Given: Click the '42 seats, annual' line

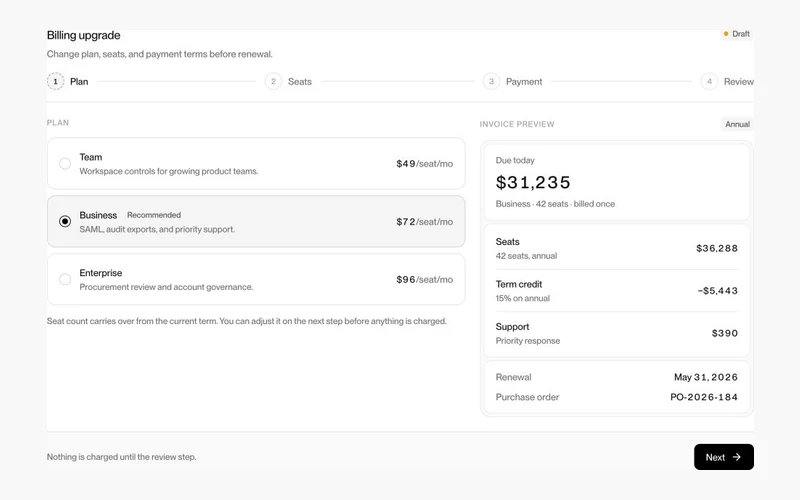Looking at the screenshot, I should (526, 256).
